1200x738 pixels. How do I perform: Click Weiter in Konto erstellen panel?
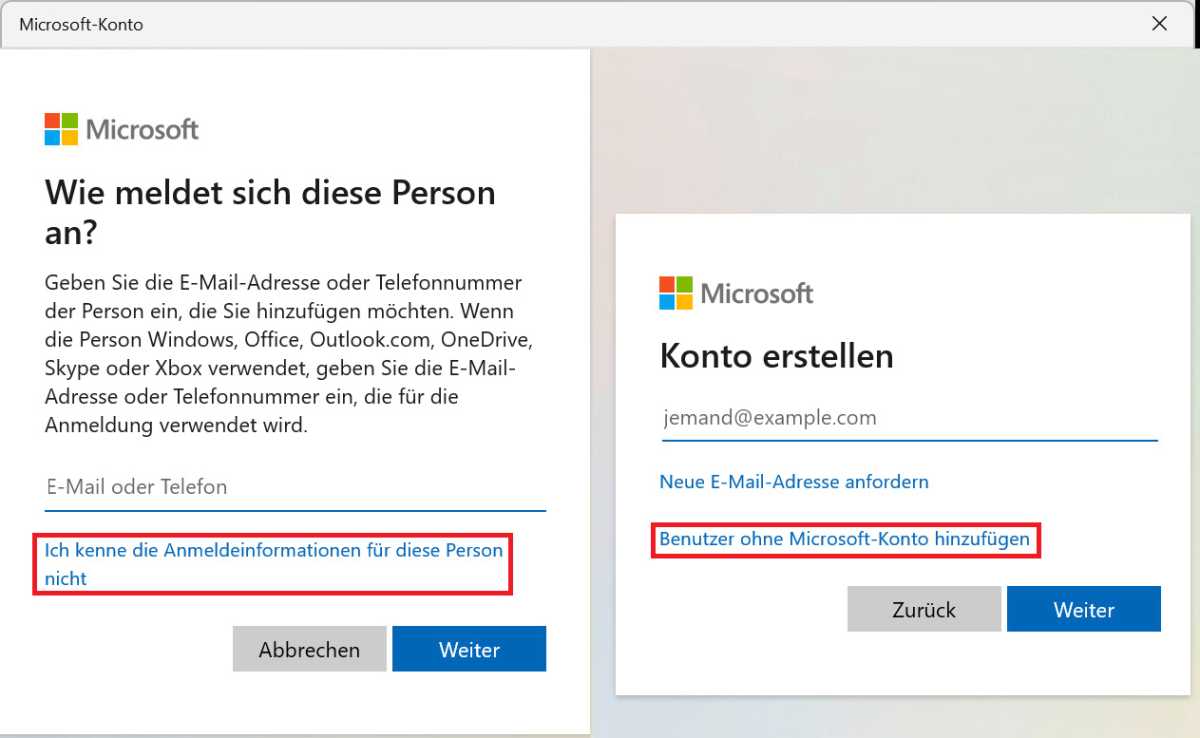click(1084, 609)
